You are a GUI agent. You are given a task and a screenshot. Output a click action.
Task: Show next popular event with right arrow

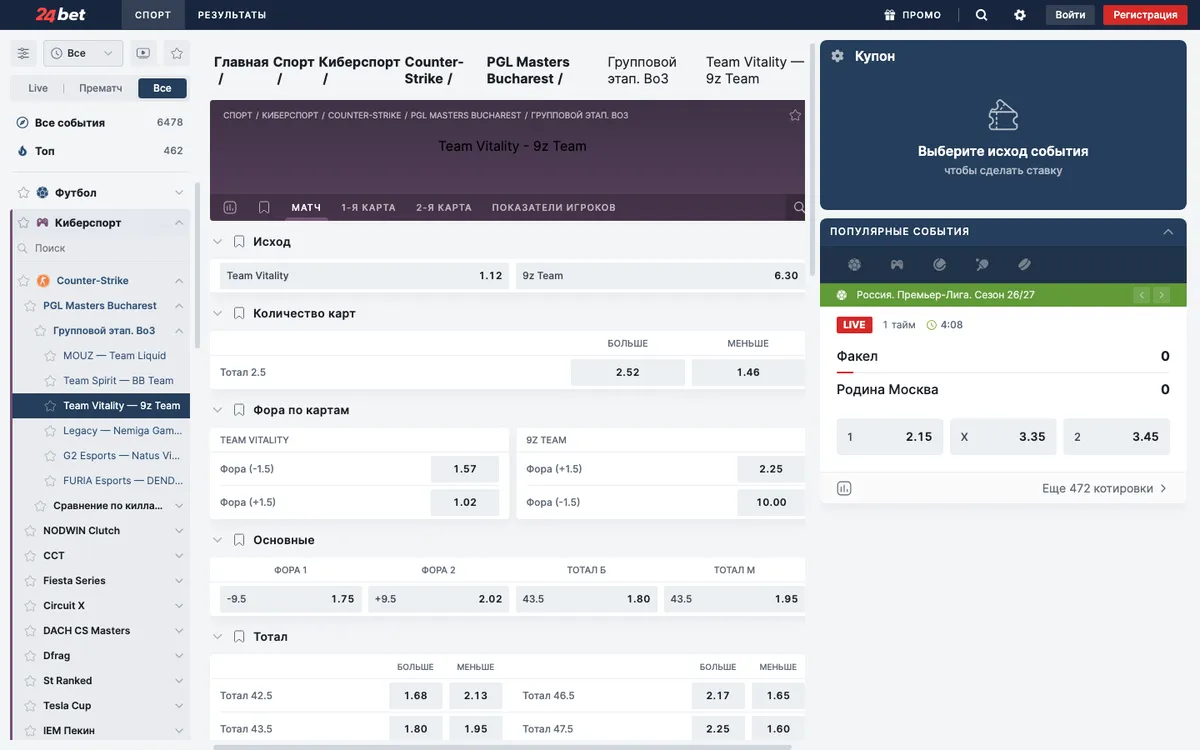[x=1161, y=295]
